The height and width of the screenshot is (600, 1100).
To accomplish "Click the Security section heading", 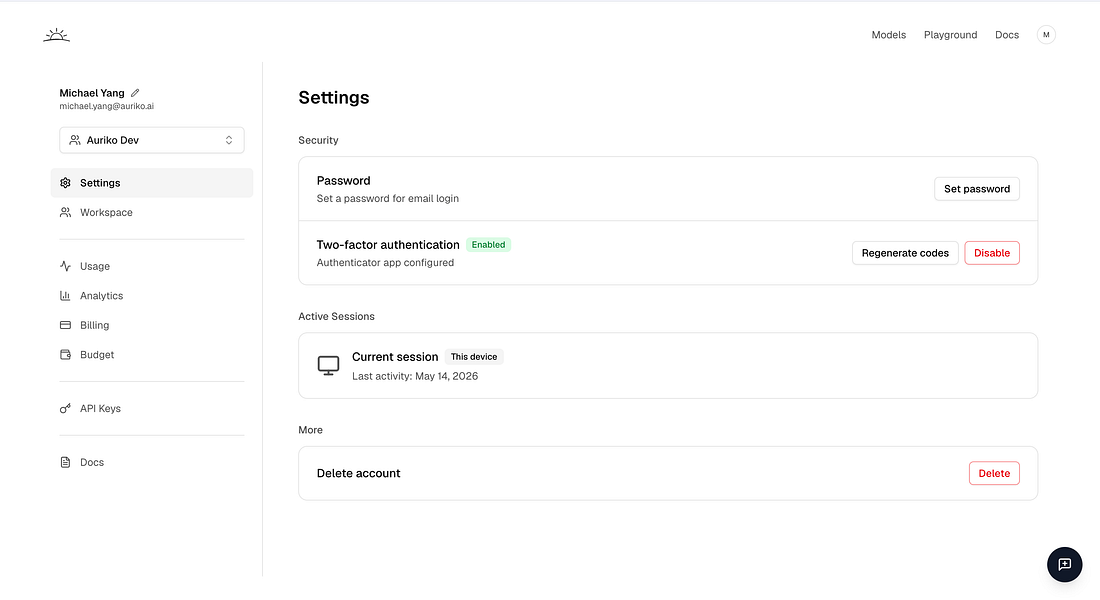I will (318, 140).
